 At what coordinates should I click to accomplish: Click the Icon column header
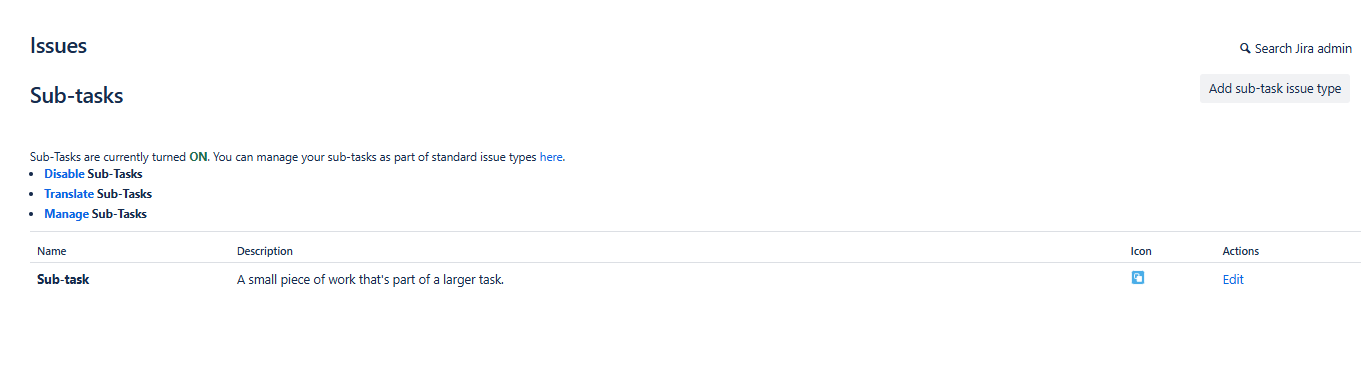[1141, 251]
